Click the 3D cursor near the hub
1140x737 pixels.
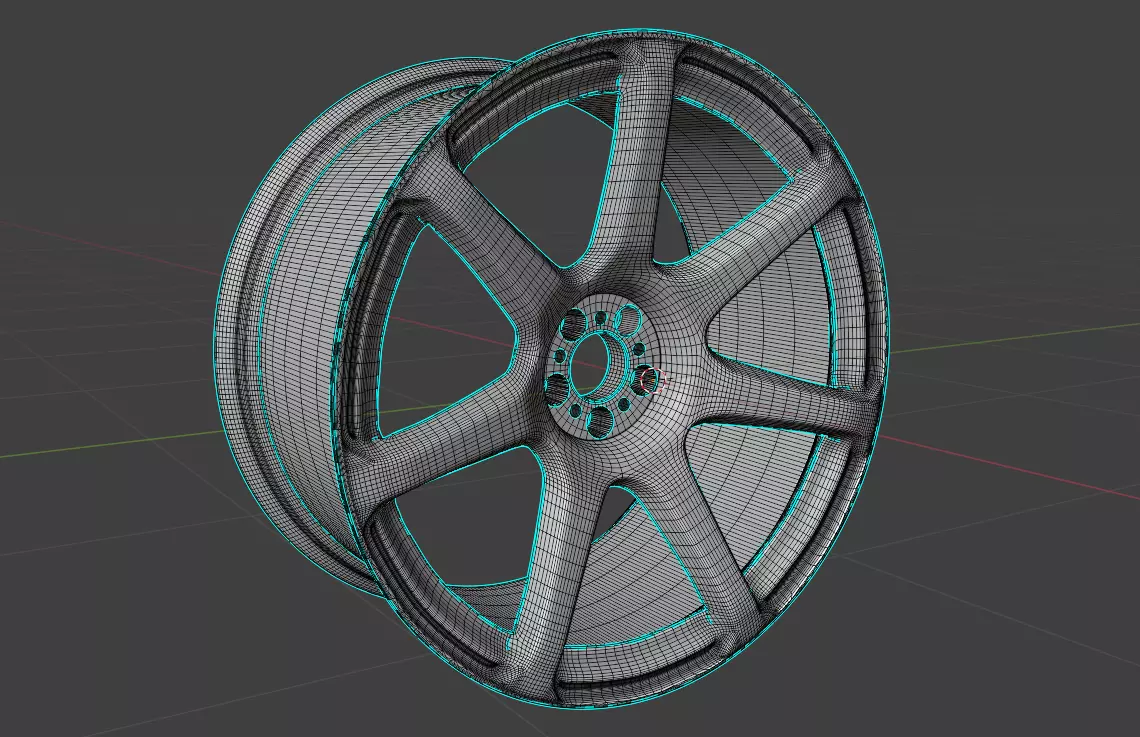653,380
